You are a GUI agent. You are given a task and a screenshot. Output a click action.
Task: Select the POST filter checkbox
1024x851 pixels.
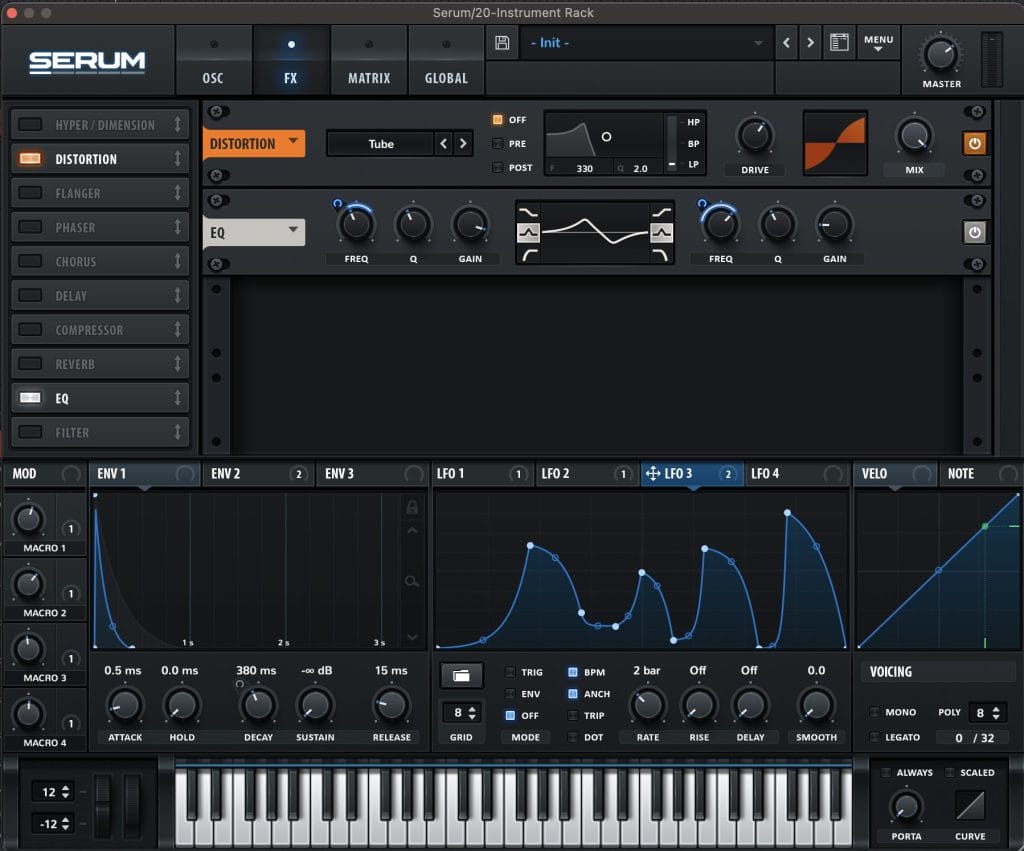[498, 167]
